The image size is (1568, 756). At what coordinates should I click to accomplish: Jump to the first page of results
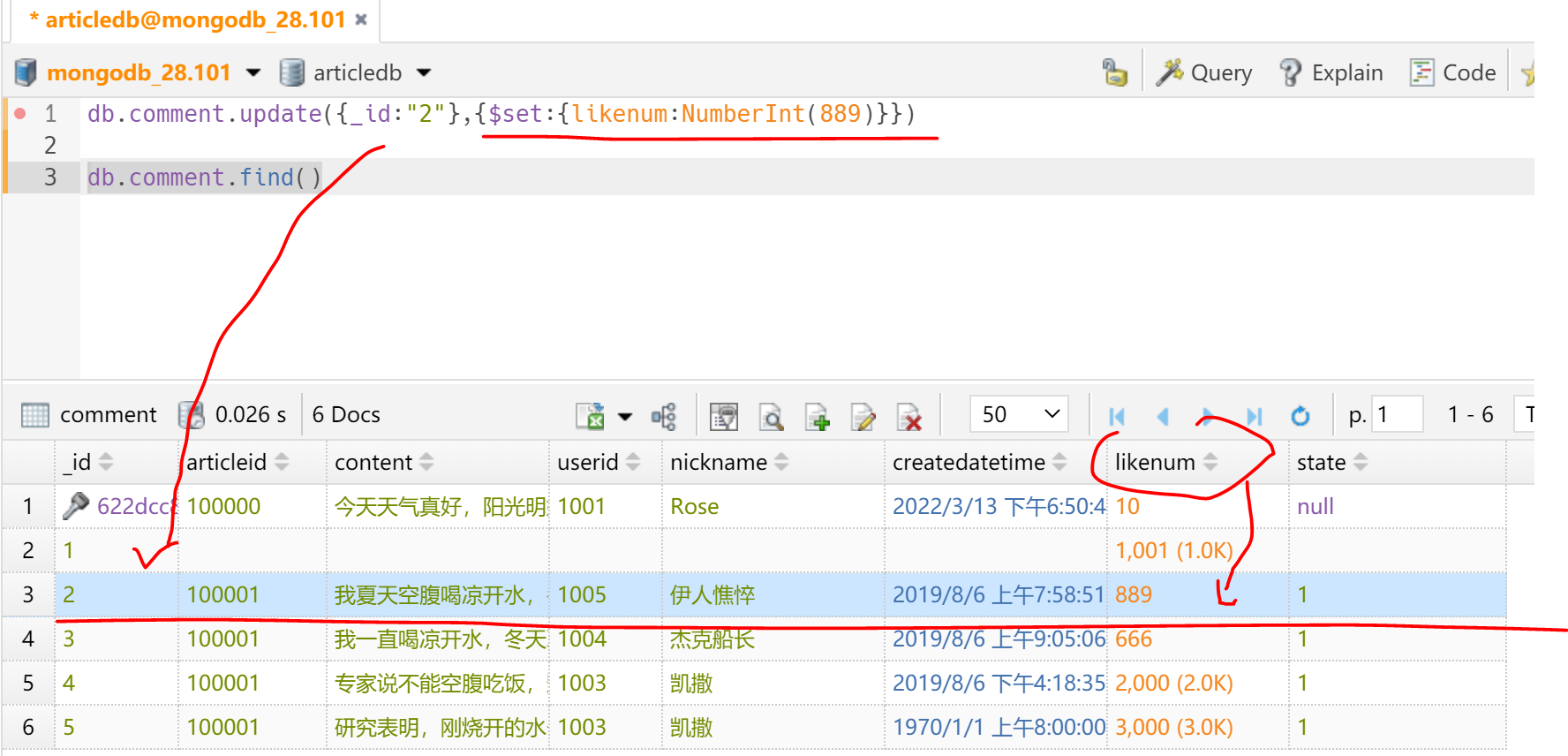(1117, 416)
